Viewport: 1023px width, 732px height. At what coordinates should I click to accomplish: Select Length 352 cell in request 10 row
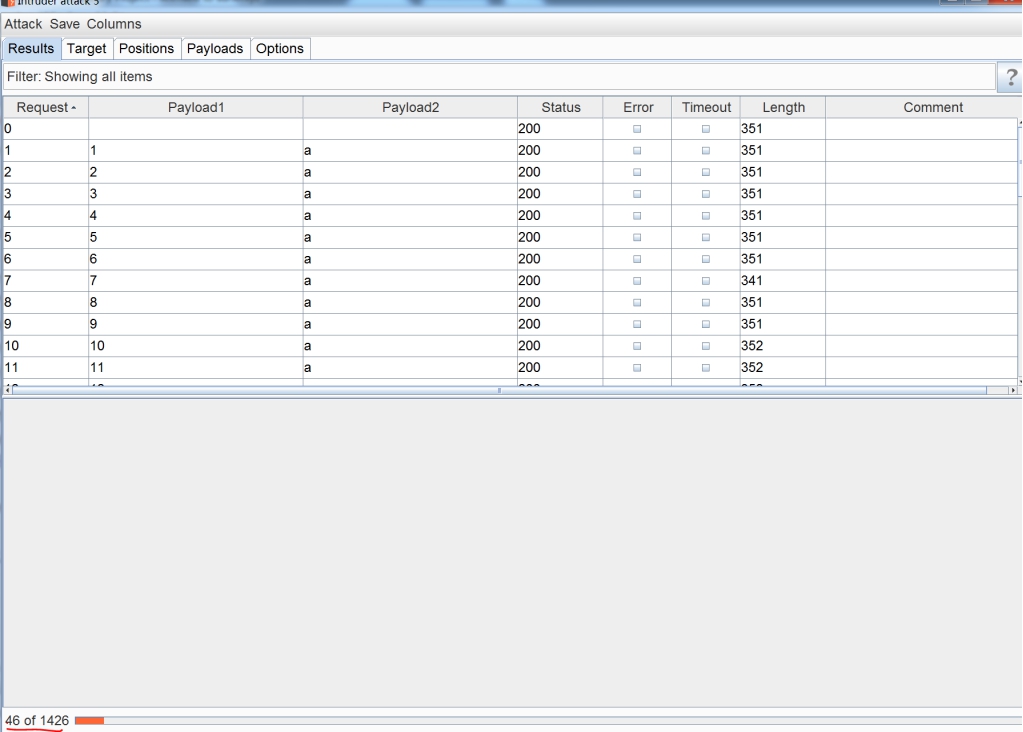783,346
